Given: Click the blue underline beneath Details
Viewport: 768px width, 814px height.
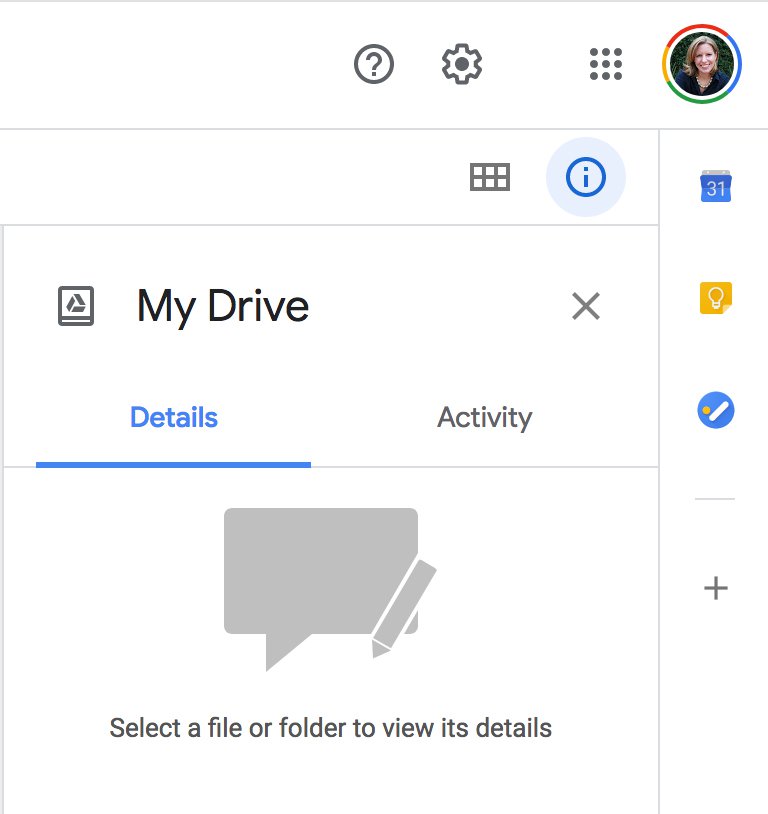Looking at the screenshot, I should tap(174, 464).
